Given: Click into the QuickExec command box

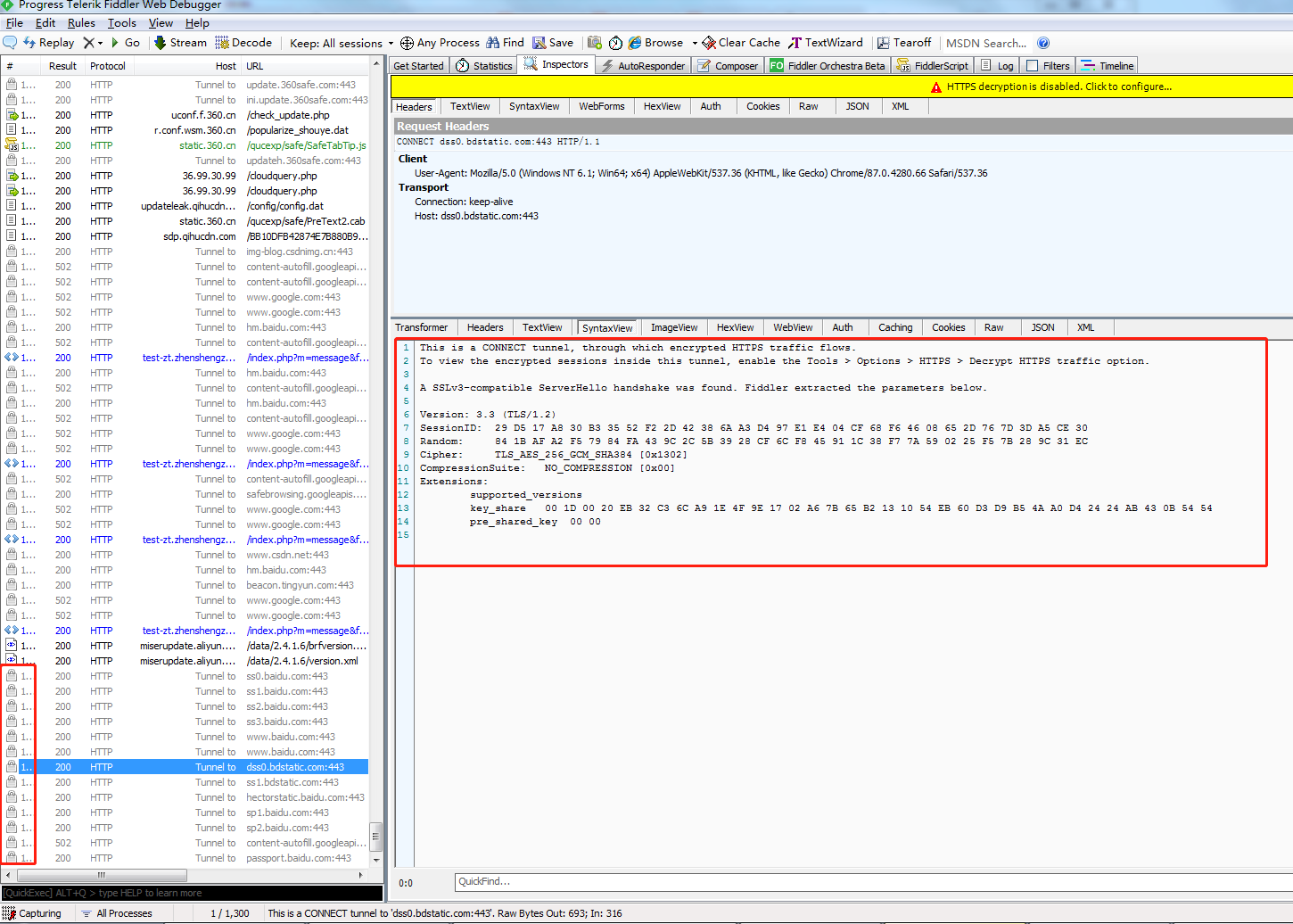Looking at the screenshot, I should (192, 893).
